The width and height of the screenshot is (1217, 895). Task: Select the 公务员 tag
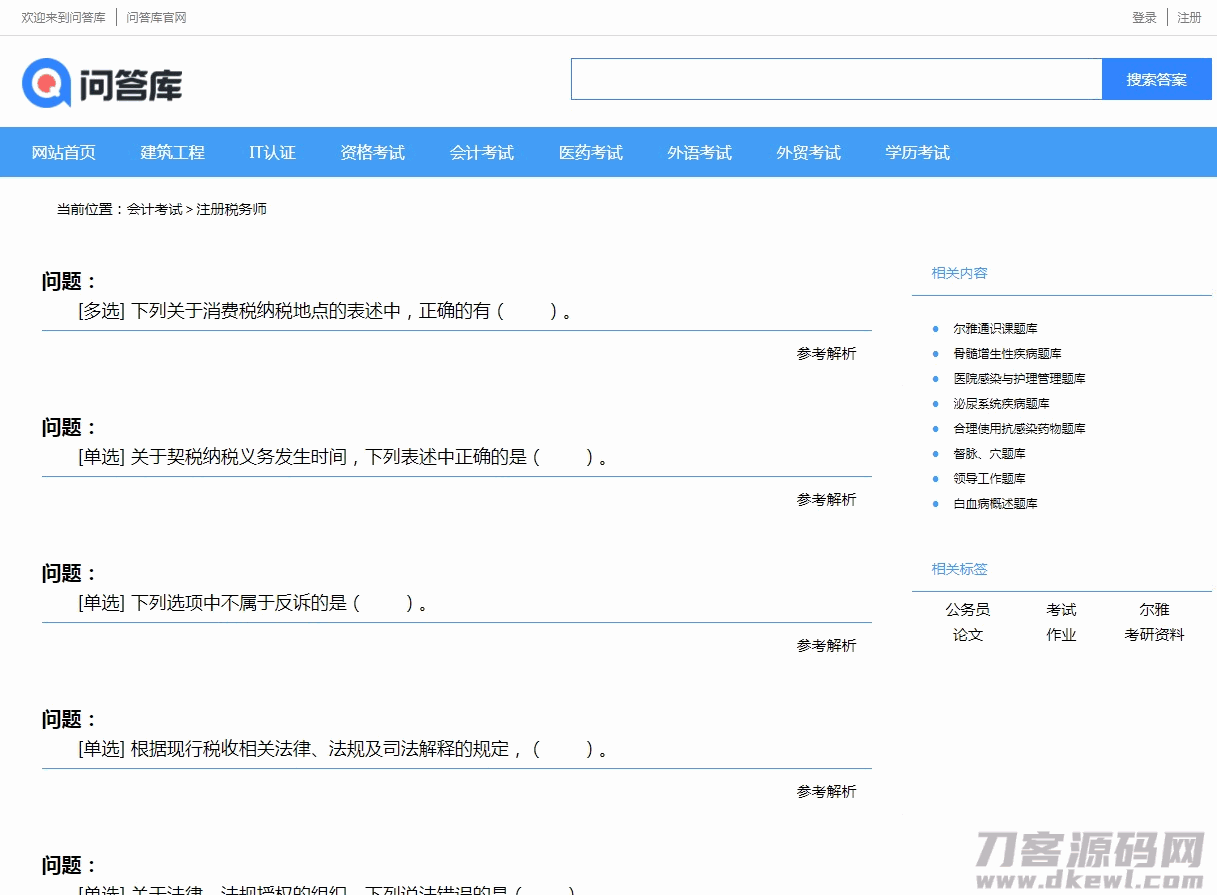coord(967,610)
